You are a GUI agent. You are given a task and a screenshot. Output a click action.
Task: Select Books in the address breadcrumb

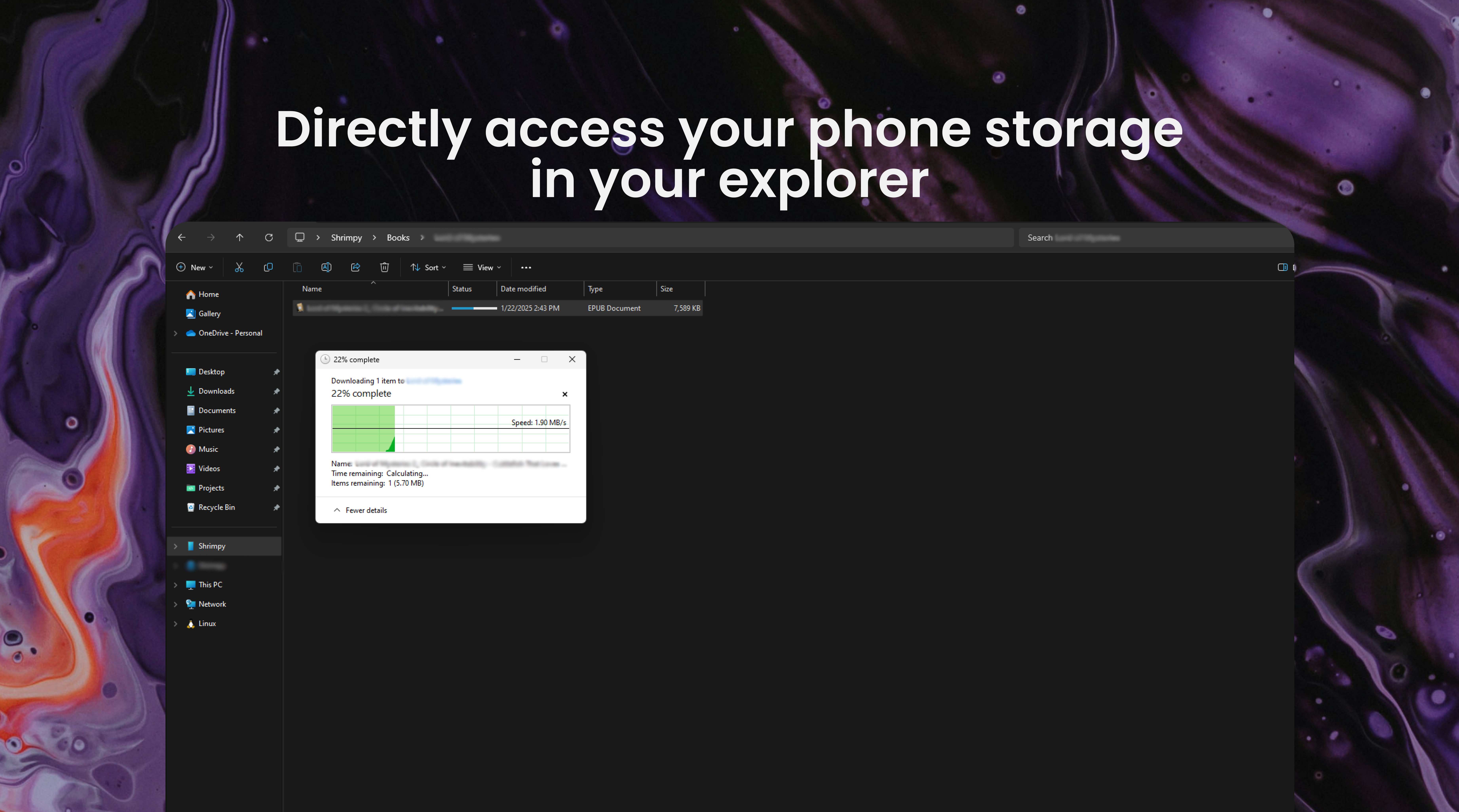tap(398, 238)
